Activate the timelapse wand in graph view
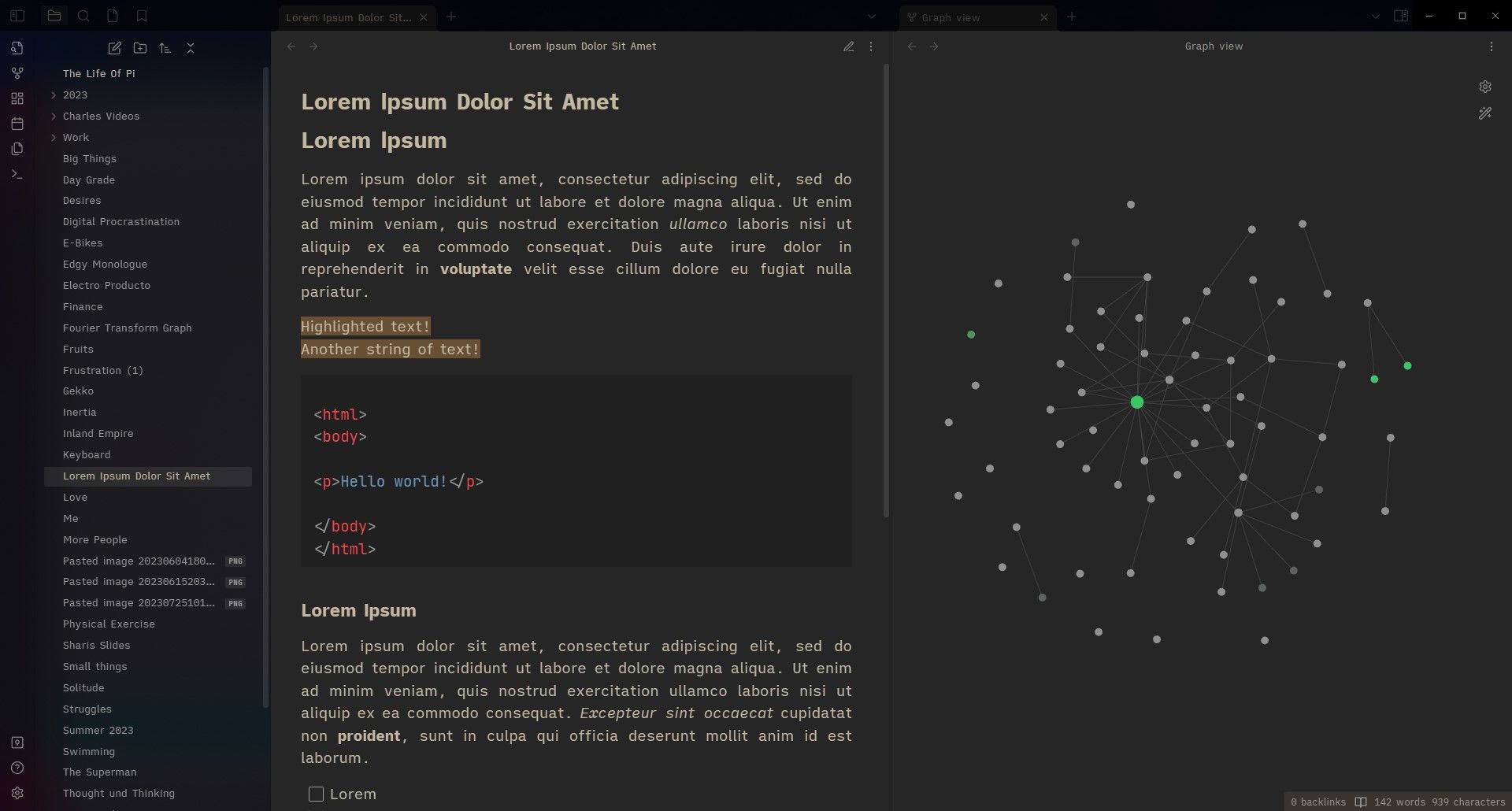The height and width of the screenshot is (811, 1512). 1485,113
